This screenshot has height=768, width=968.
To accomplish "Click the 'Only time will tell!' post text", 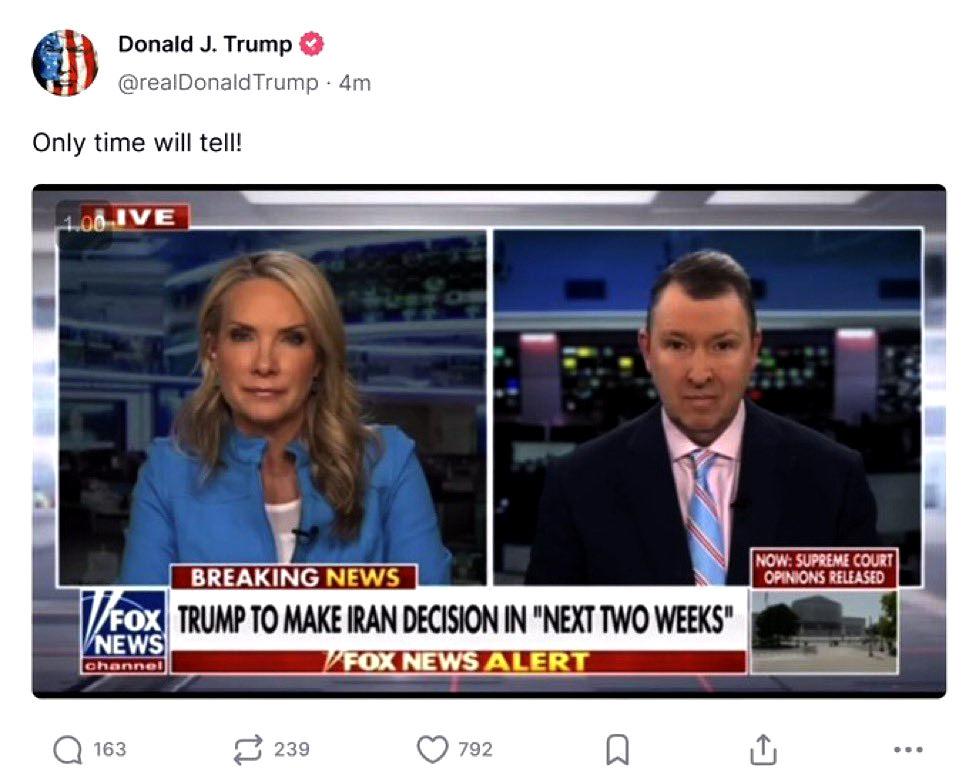I will pos(137,143).
